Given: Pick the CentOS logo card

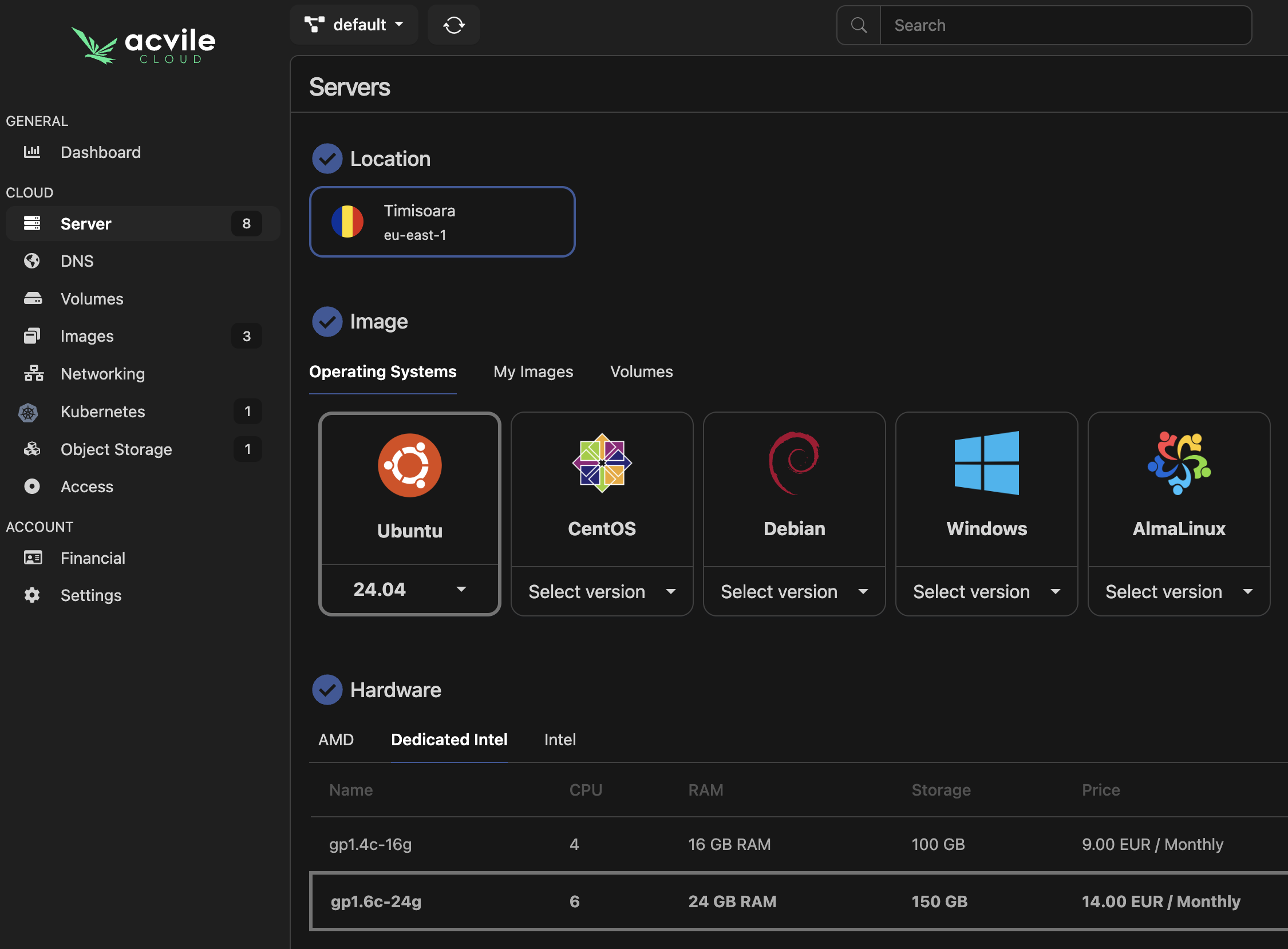Looking at the screenshot, I should (x=602, y=463).
